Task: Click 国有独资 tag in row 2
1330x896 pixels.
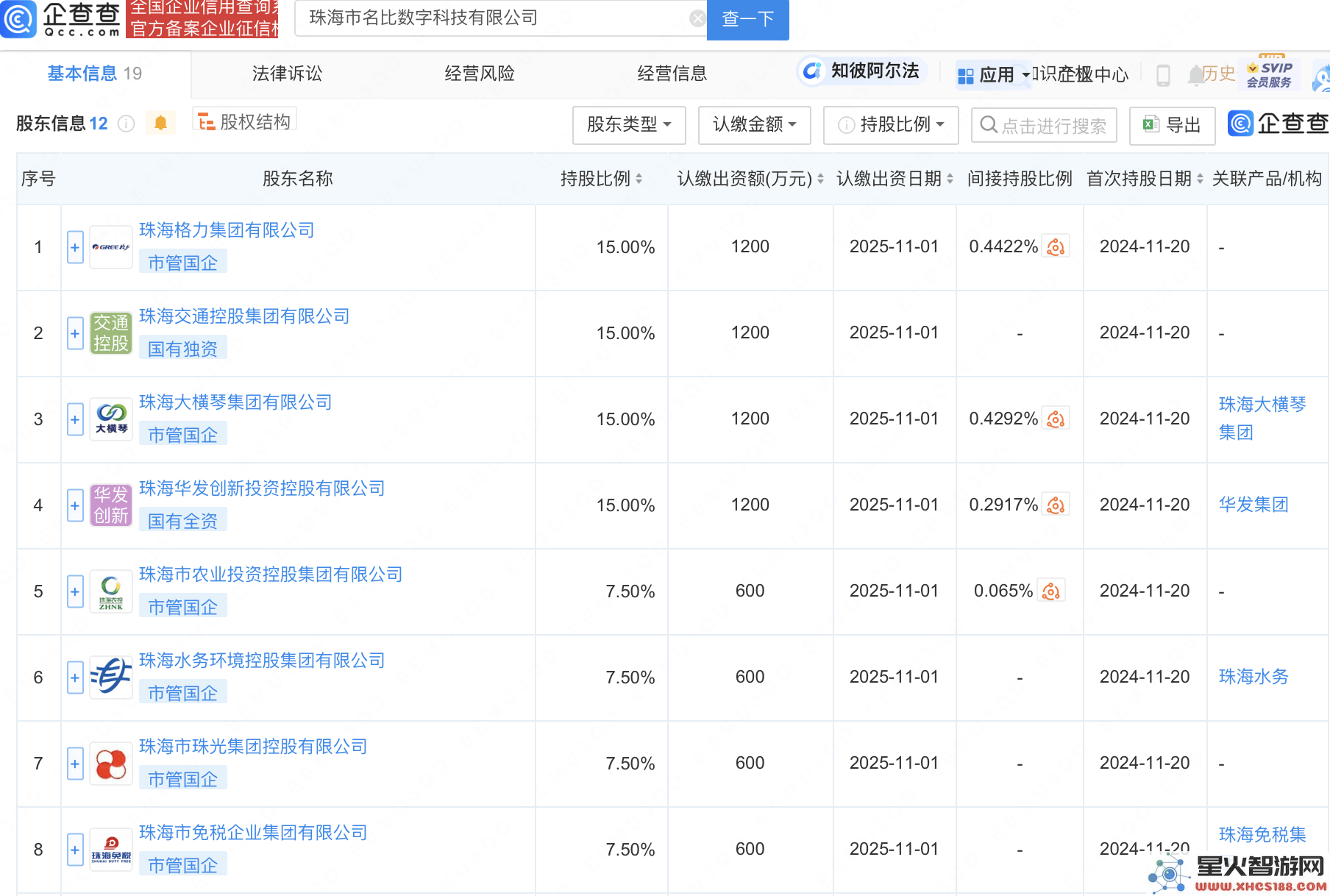Action: (x=183, y=349)
